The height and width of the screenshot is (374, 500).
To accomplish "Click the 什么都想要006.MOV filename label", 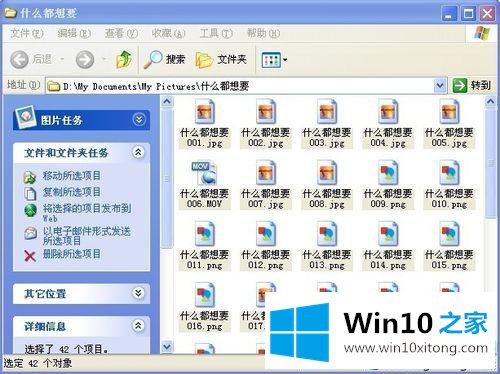I will pos(204,199).
